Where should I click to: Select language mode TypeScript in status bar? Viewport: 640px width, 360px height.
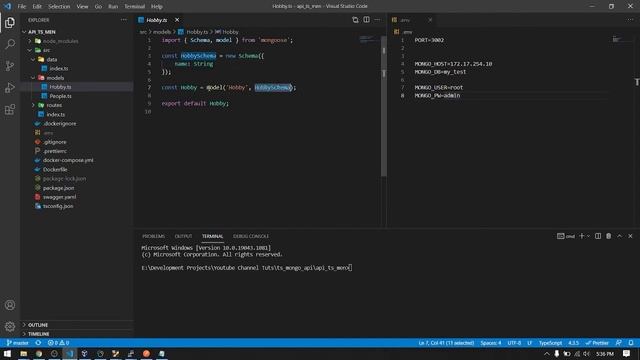[550, 343]
